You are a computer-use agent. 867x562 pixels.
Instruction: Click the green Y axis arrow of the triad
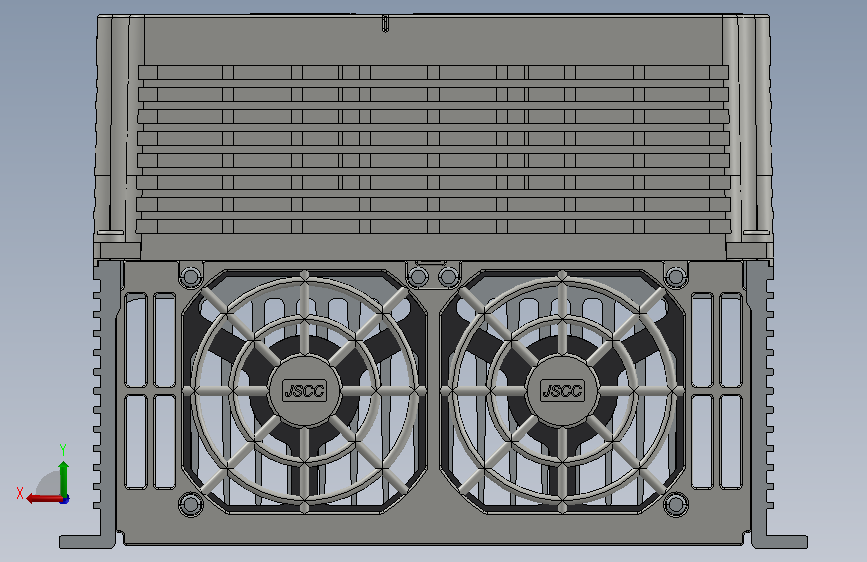(x=64, y=478)
